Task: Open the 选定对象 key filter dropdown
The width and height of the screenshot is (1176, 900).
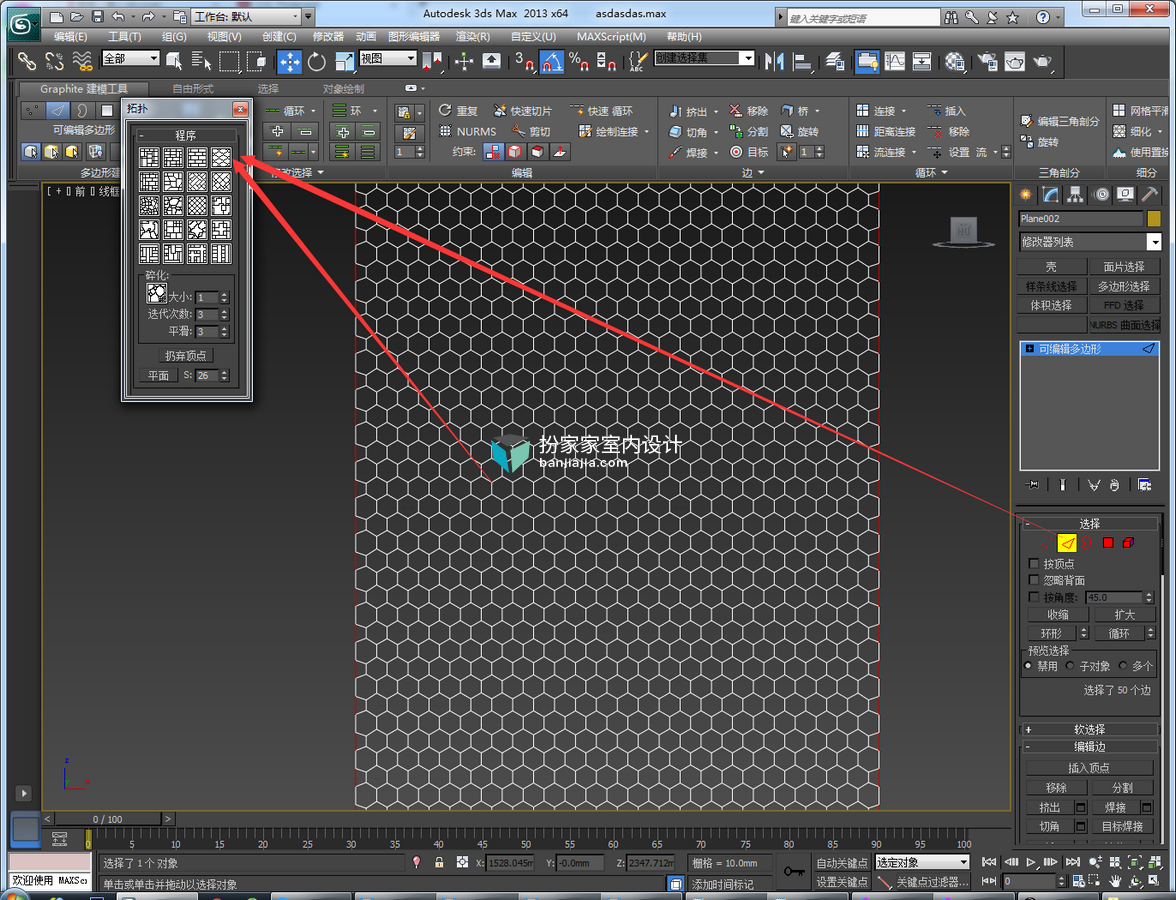Action: pyautogui.click(x=922, y=862)
